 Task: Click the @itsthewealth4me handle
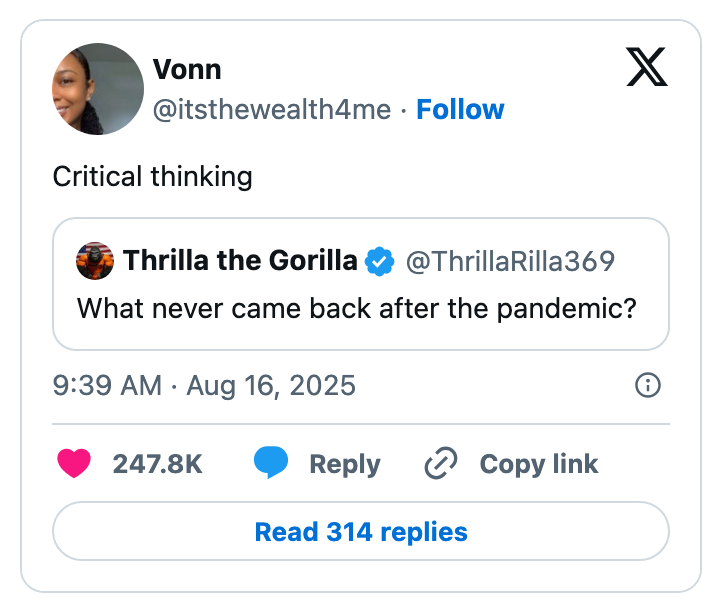(x=271, y=110)
